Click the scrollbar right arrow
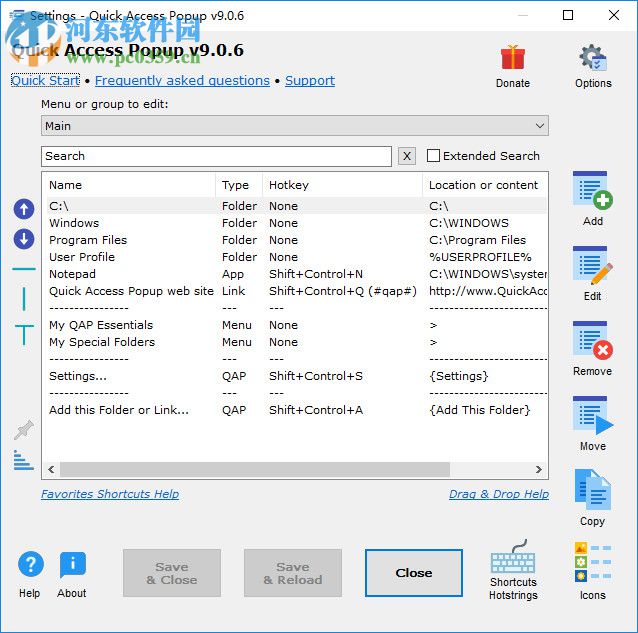 (539, 469)
